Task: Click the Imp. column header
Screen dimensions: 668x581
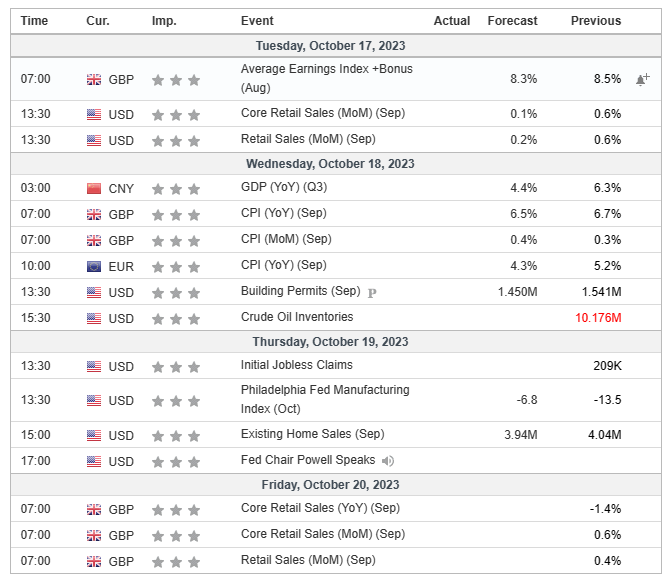Action: (164, 21)
